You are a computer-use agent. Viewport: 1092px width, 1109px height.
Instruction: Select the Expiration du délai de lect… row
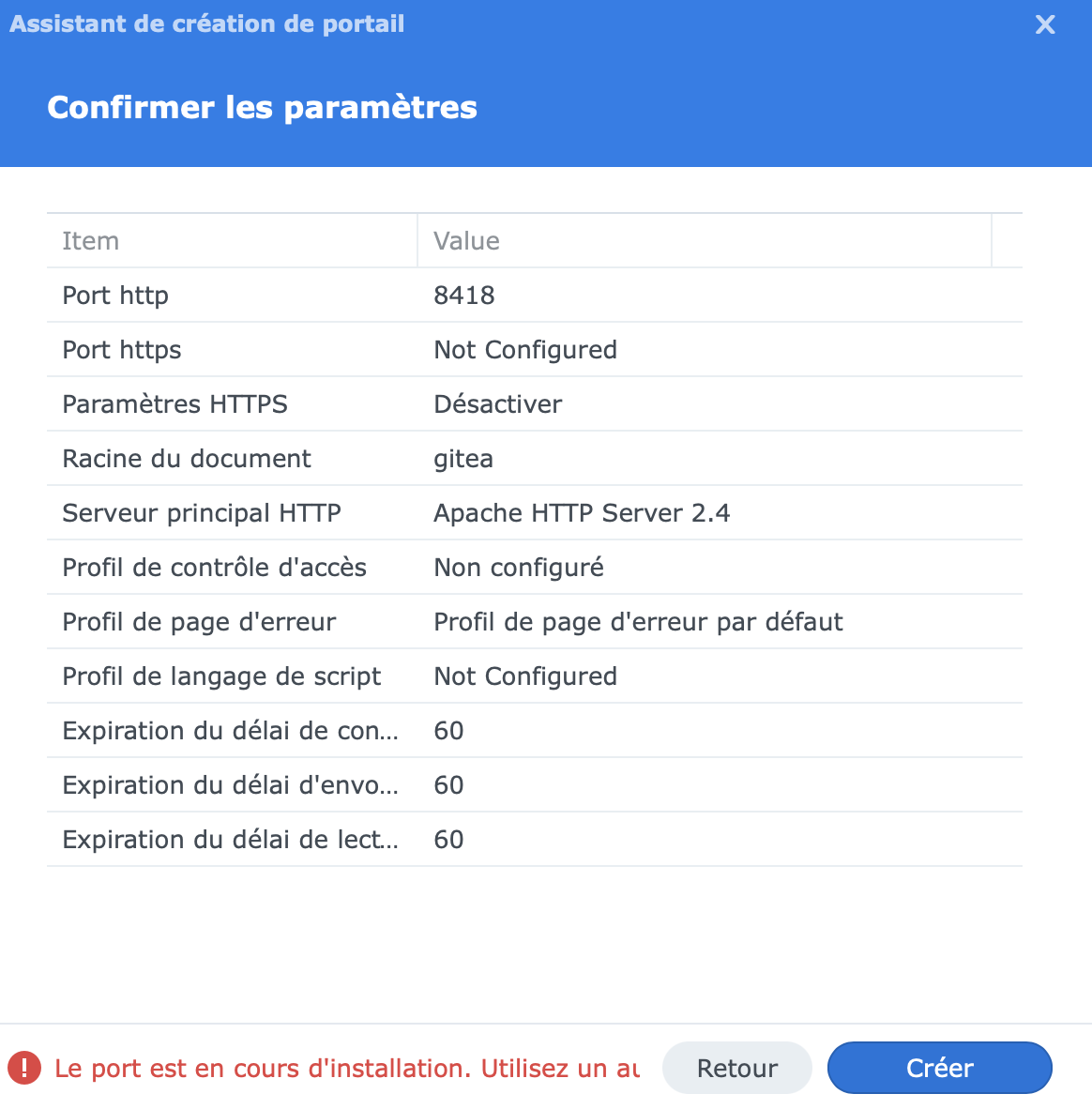click(x=533, y=840)
